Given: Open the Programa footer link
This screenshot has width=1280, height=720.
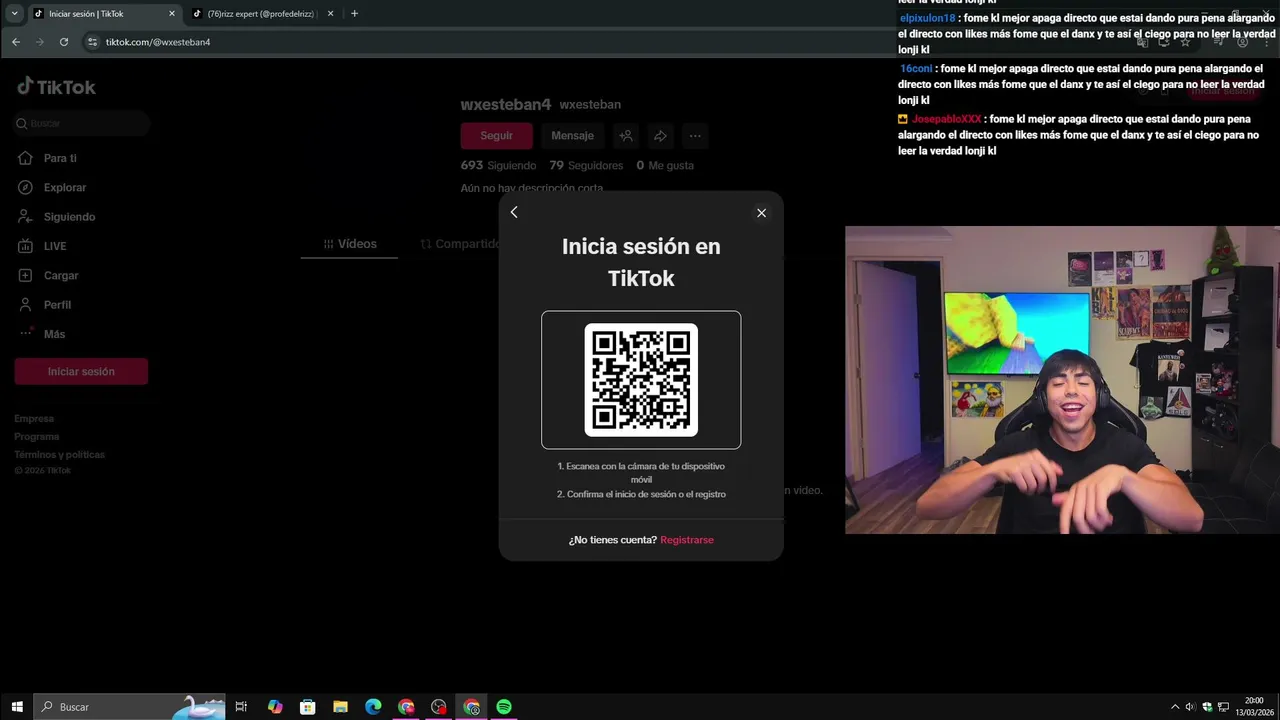Looking at the screenshot, I should pos(37,437).
